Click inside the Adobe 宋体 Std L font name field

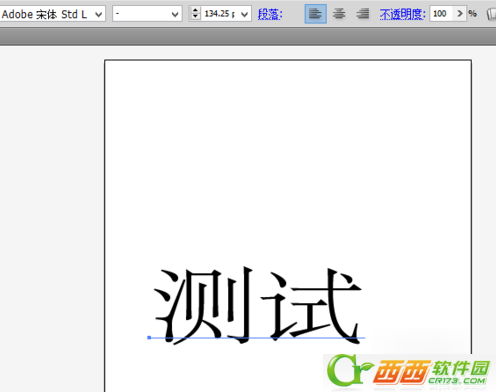tap(46, 14)
